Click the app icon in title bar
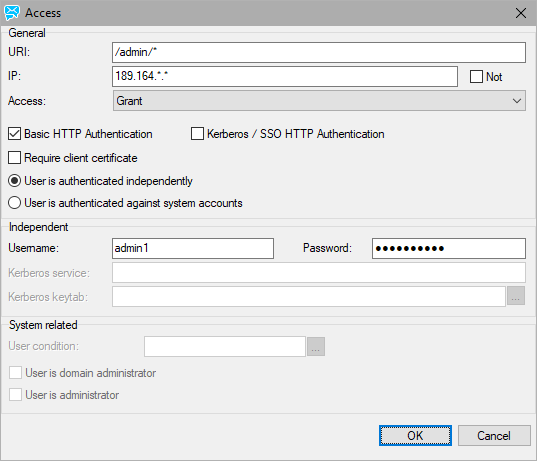537x461 pixels. click(12, 13)
